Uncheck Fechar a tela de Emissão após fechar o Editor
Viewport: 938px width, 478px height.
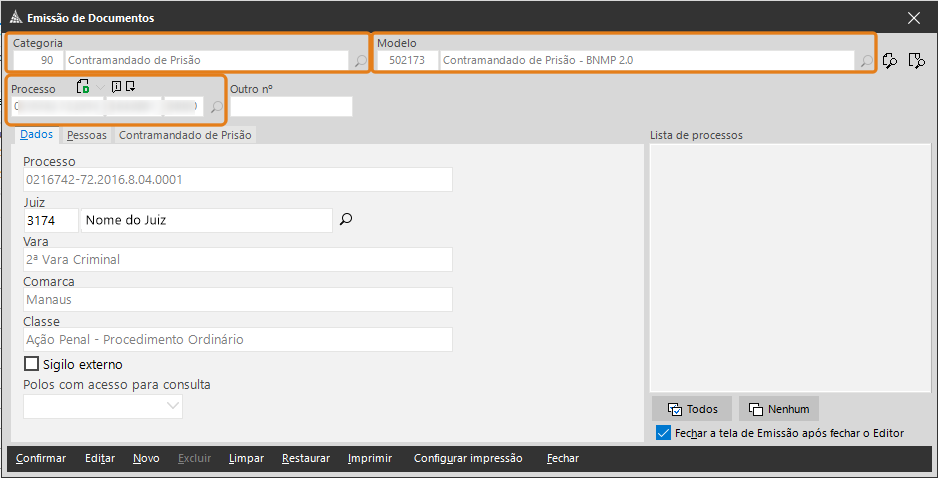pos(663,433)
